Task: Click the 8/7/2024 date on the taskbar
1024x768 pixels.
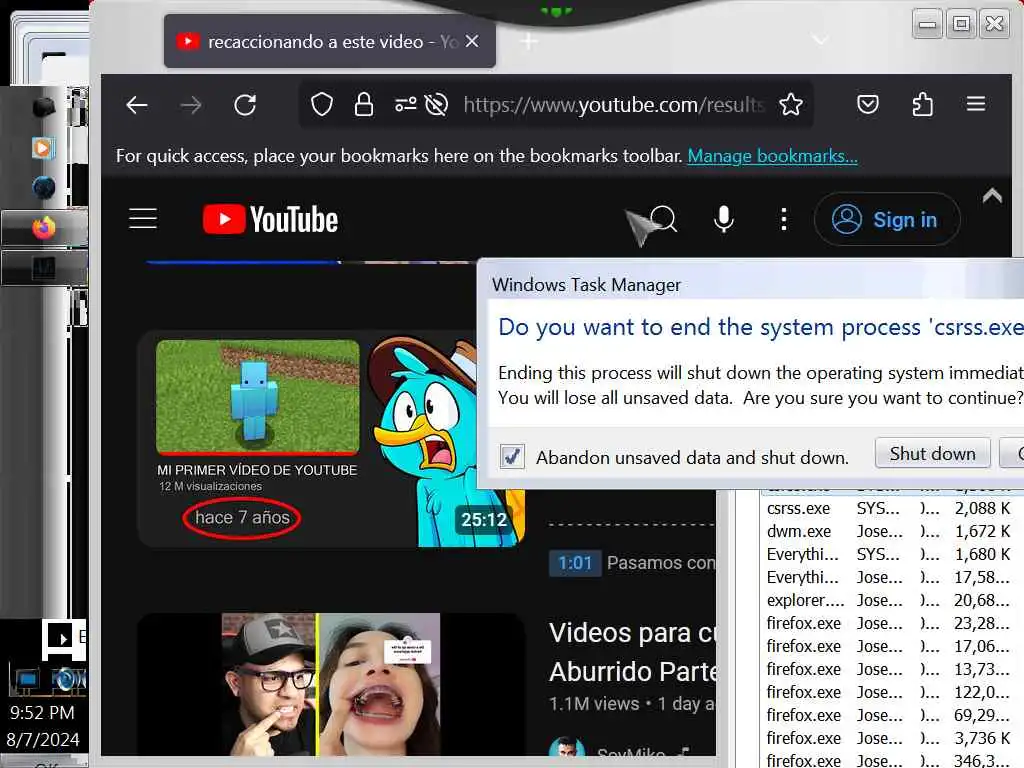Action: (x=43, y=739)
